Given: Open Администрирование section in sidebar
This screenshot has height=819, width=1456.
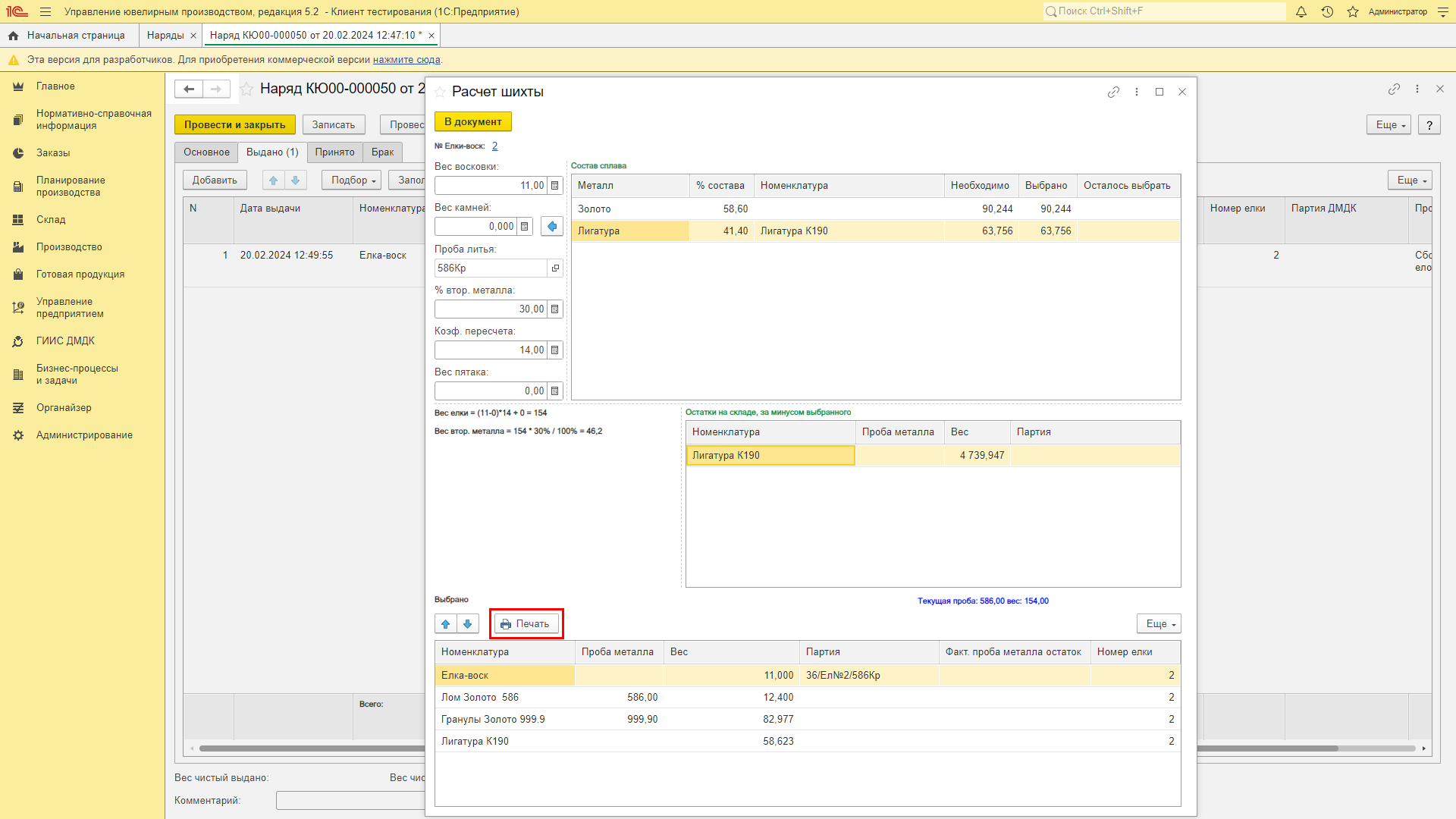Looking at the screenshot, I should 84,435.
